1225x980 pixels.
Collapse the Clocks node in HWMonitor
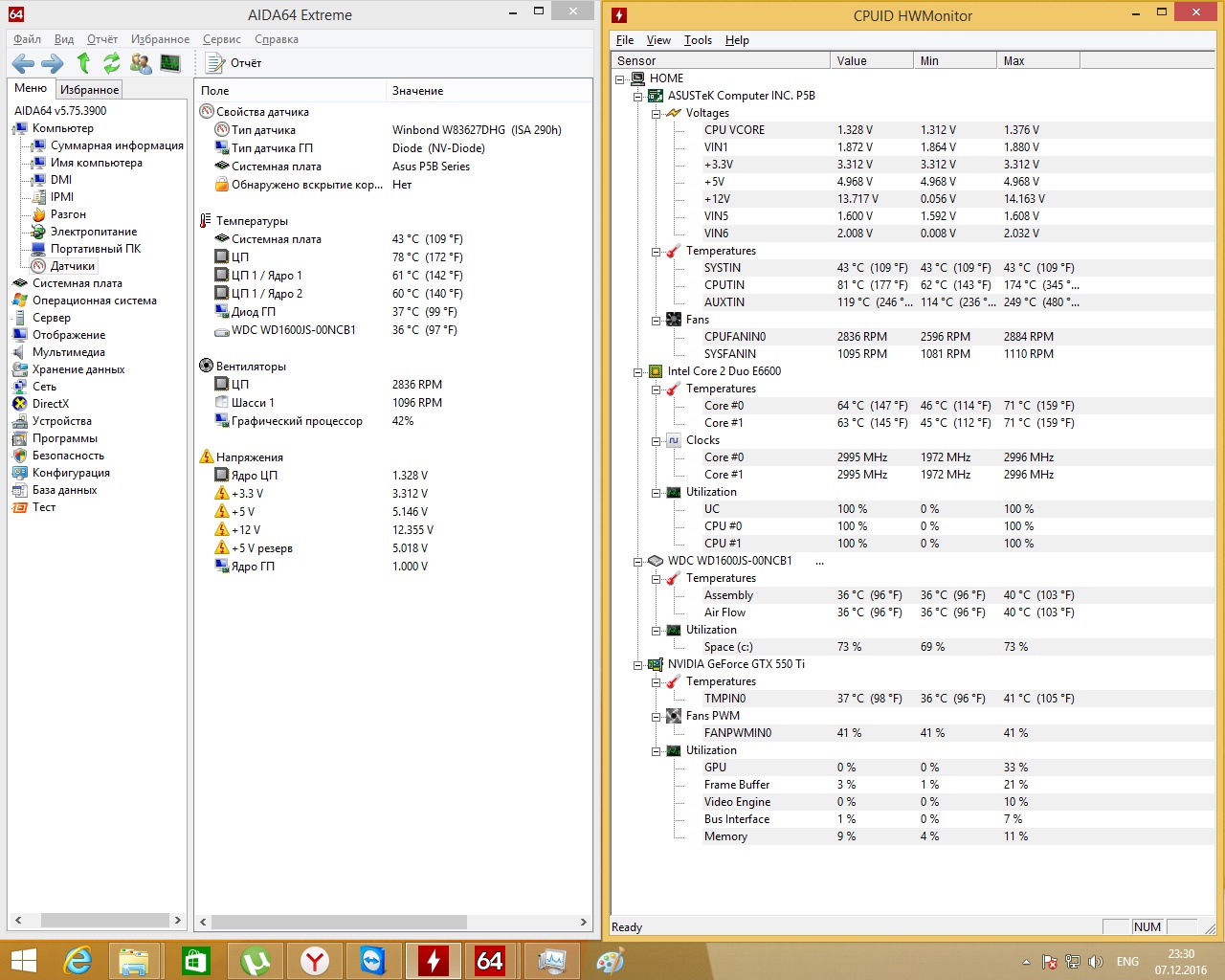pos(657,440)
